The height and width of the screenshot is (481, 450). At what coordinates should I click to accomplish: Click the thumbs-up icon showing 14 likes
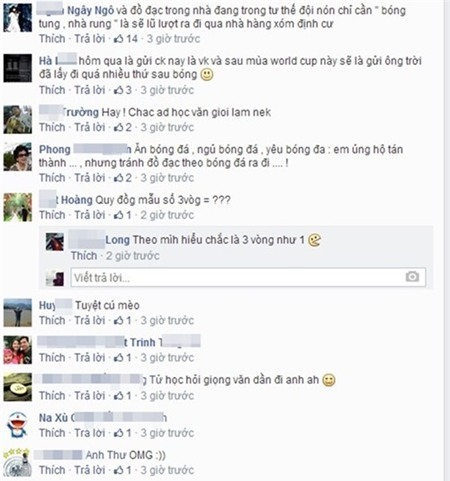coord(118,39)
